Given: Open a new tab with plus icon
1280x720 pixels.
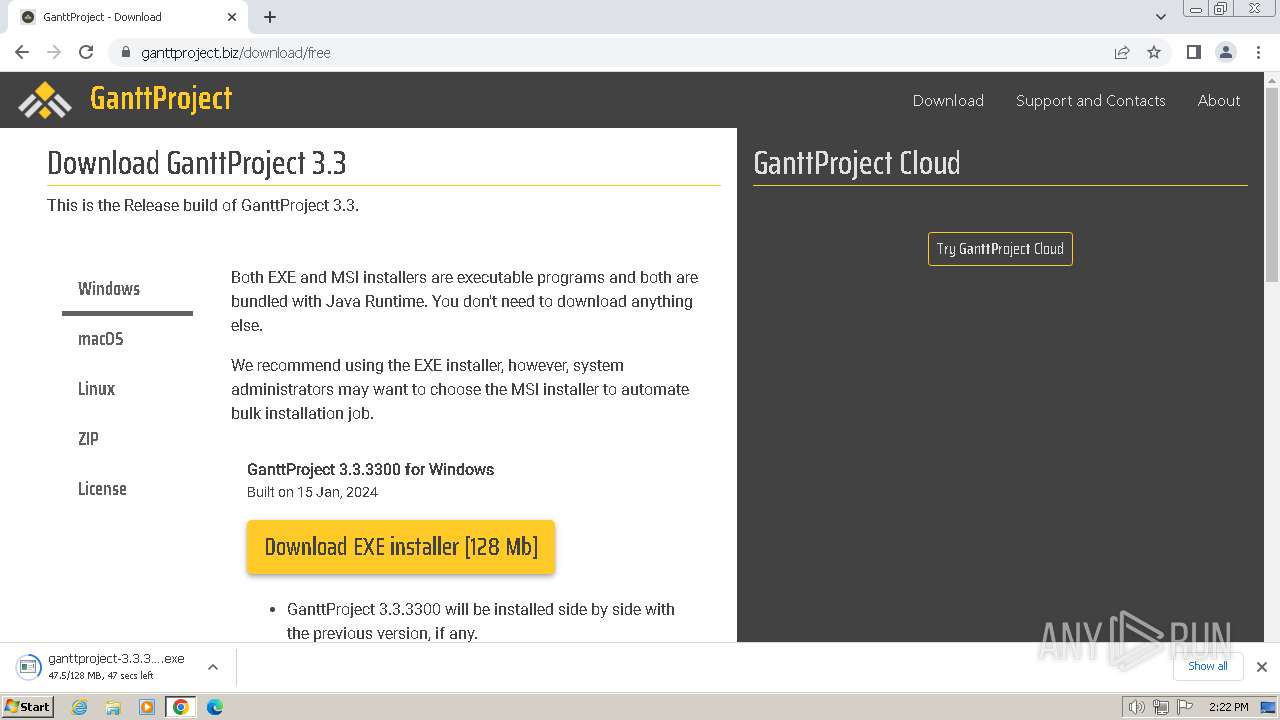Looking at the screenshot, I should pos(270,17).
